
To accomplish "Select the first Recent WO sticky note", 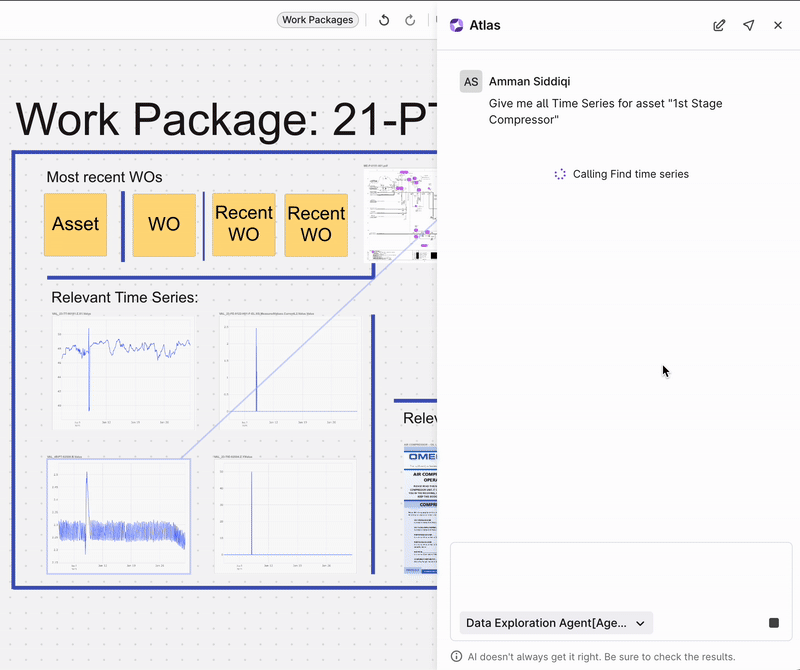I will click(244, 224).
